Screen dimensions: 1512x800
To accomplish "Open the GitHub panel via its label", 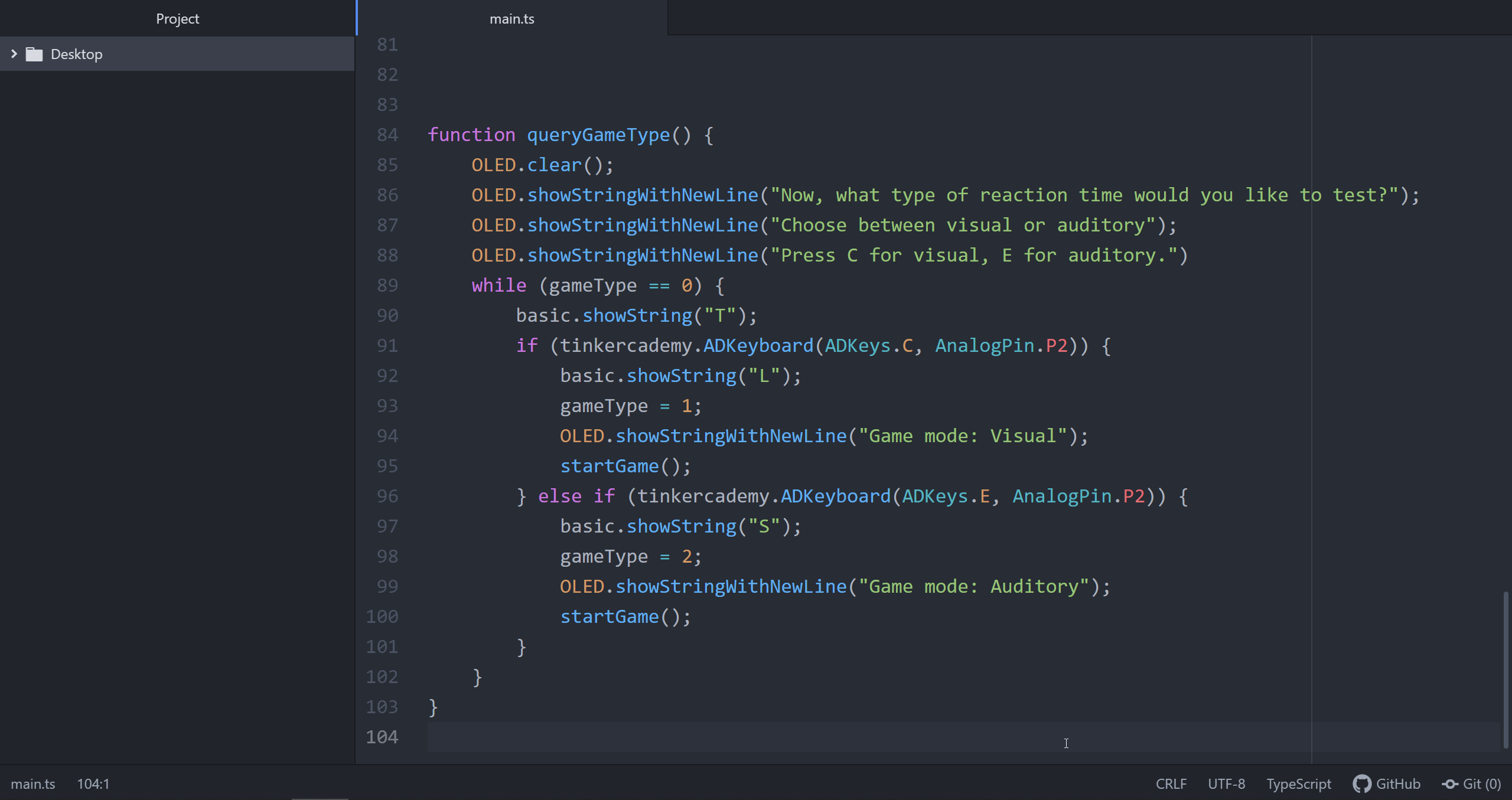I will 1397,783.
